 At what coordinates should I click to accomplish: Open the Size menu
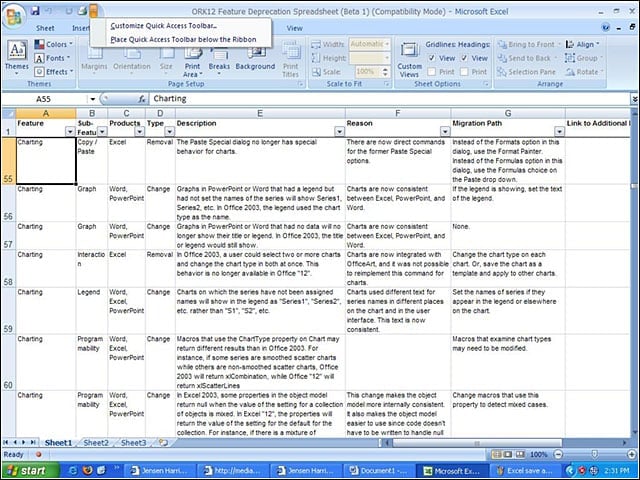point(166,60)
